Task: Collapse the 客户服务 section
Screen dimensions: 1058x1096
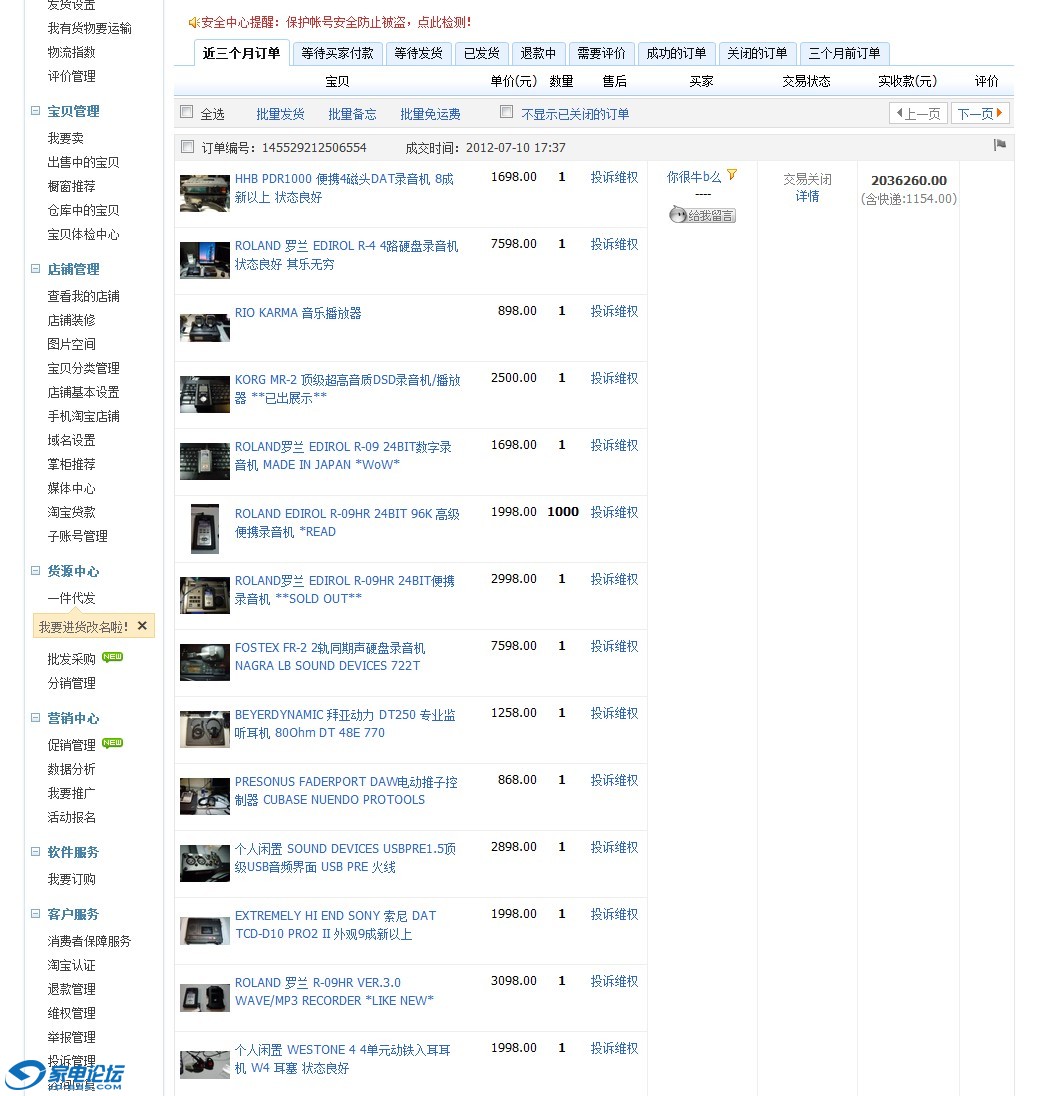Action: click(36, 914)
